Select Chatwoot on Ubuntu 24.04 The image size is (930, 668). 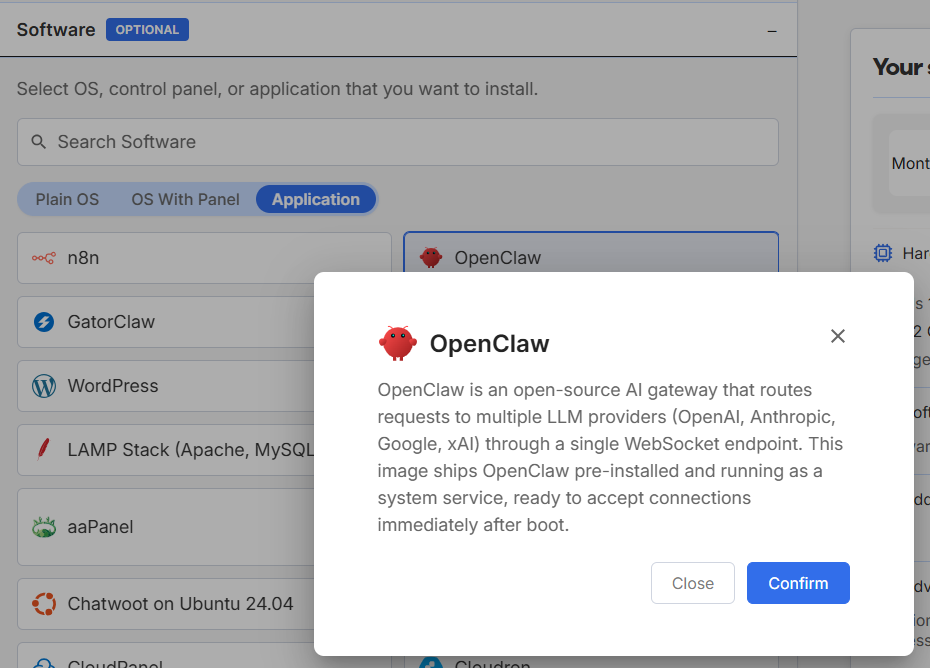pos(166,604)
